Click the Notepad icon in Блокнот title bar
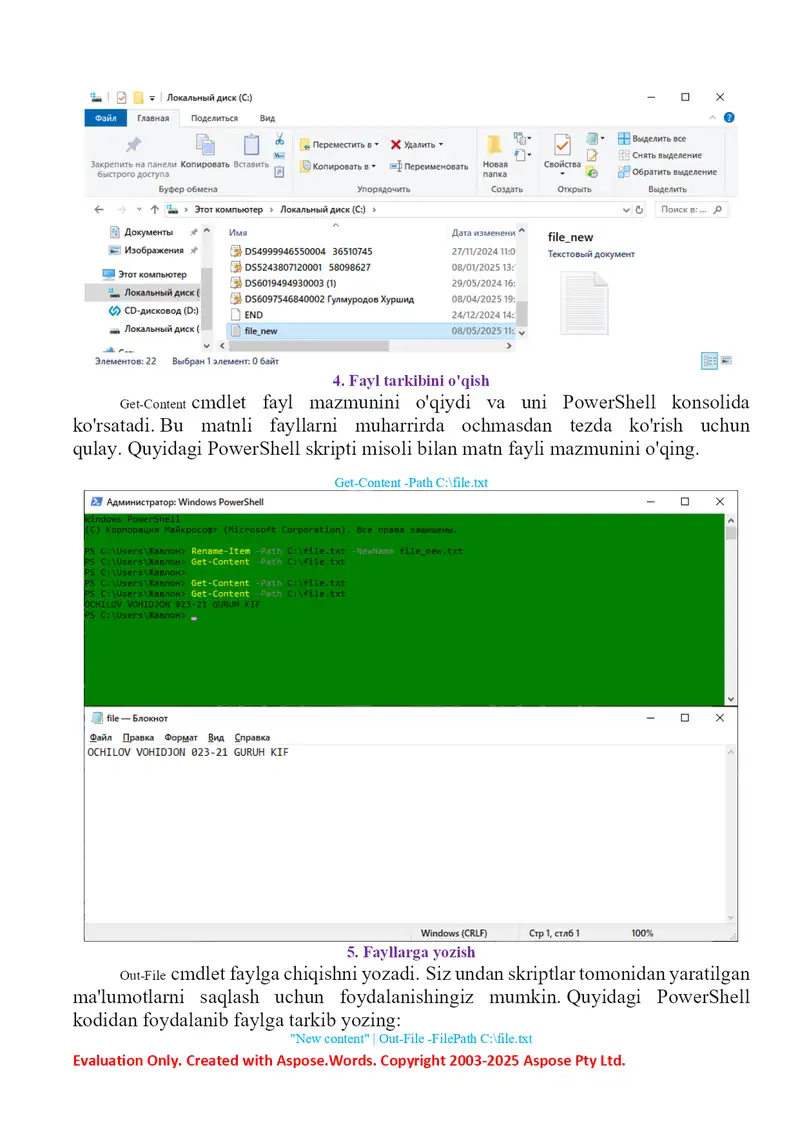Viewport: 800px width, 1130px height. (97, 718)
